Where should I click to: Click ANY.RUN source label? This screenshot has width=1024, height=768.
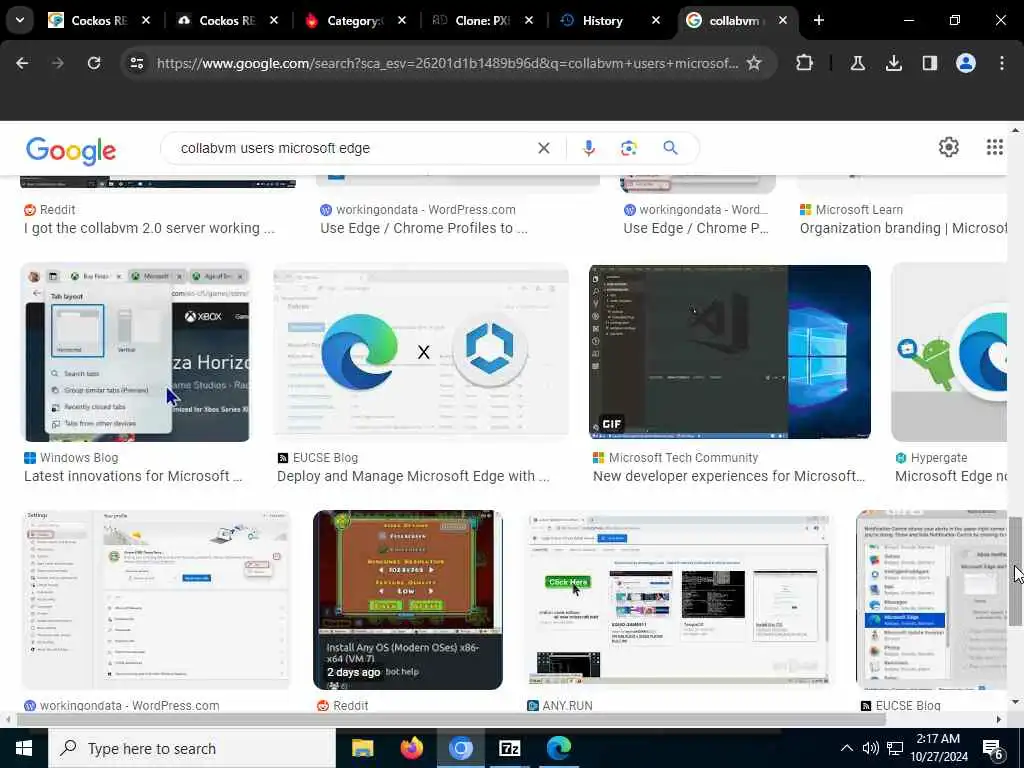(x=560, y=706)
